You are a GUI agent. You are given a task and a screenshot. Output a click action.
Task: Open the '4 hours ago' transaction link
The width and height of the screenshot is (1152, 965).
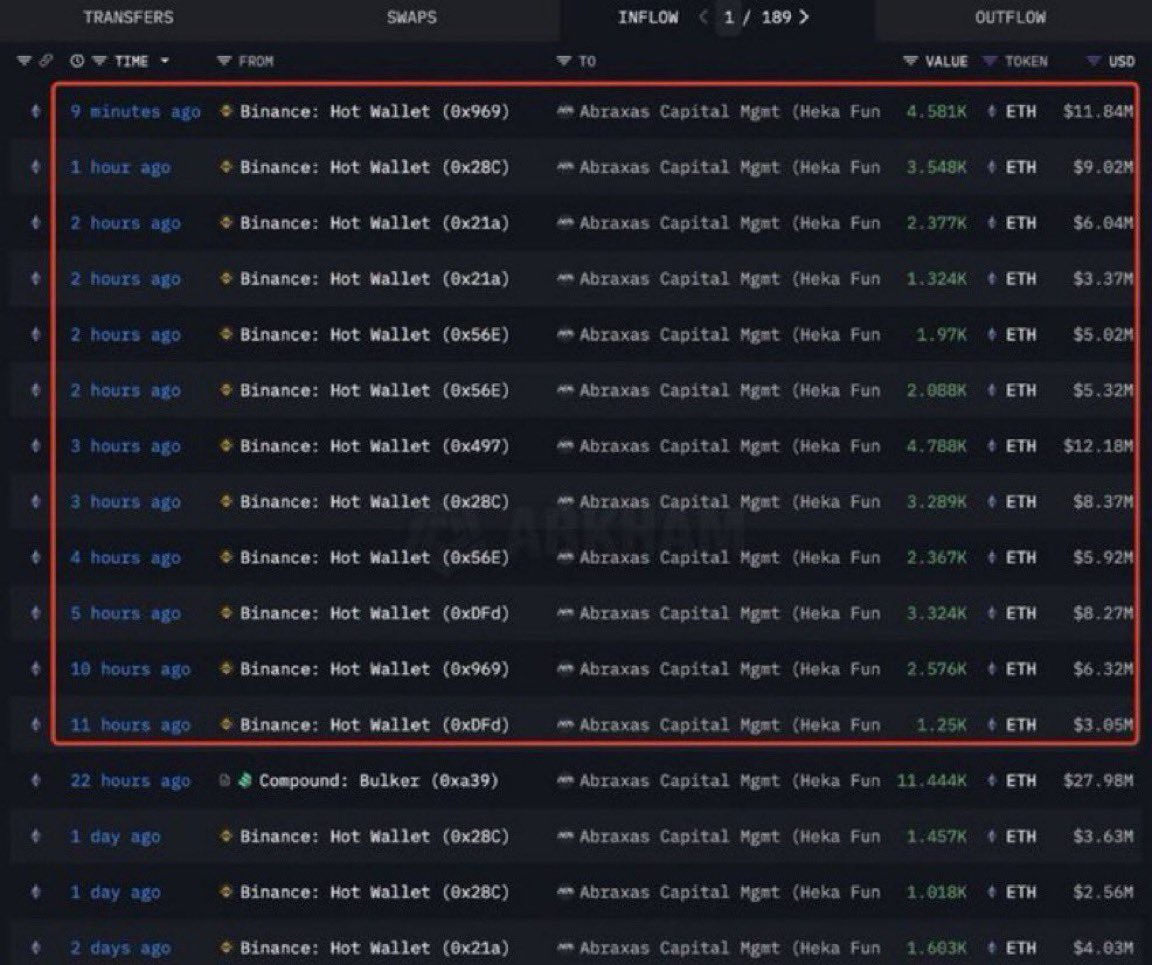point(125,558)
